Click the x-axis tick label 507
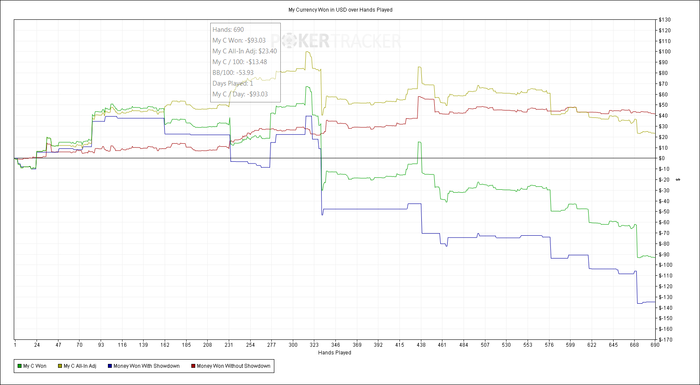Image resolution: width=700 pixels, height=385 pixels. 485,345
